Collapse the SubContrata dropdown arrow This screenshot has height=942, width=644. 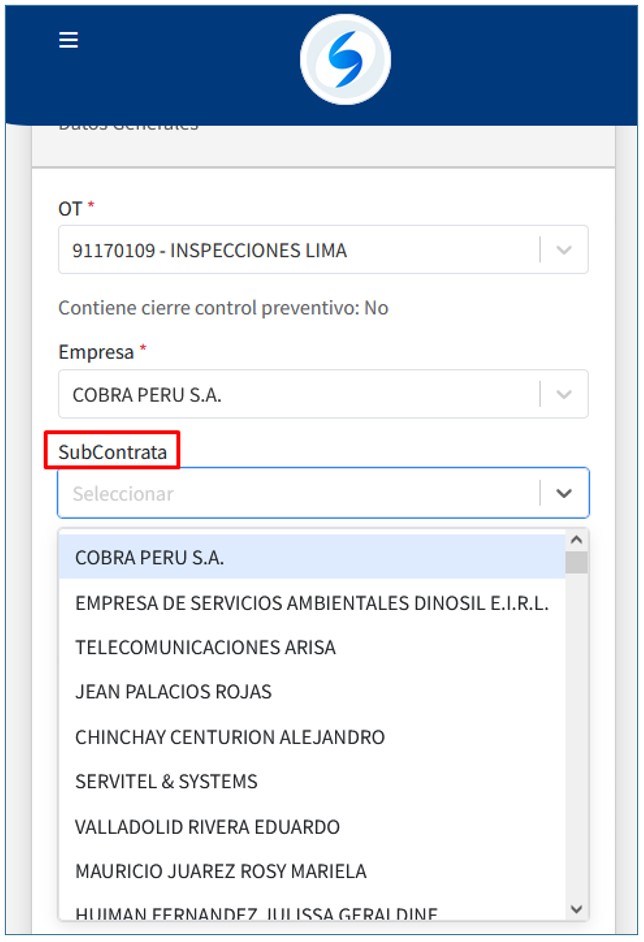(x=564, y=493)
